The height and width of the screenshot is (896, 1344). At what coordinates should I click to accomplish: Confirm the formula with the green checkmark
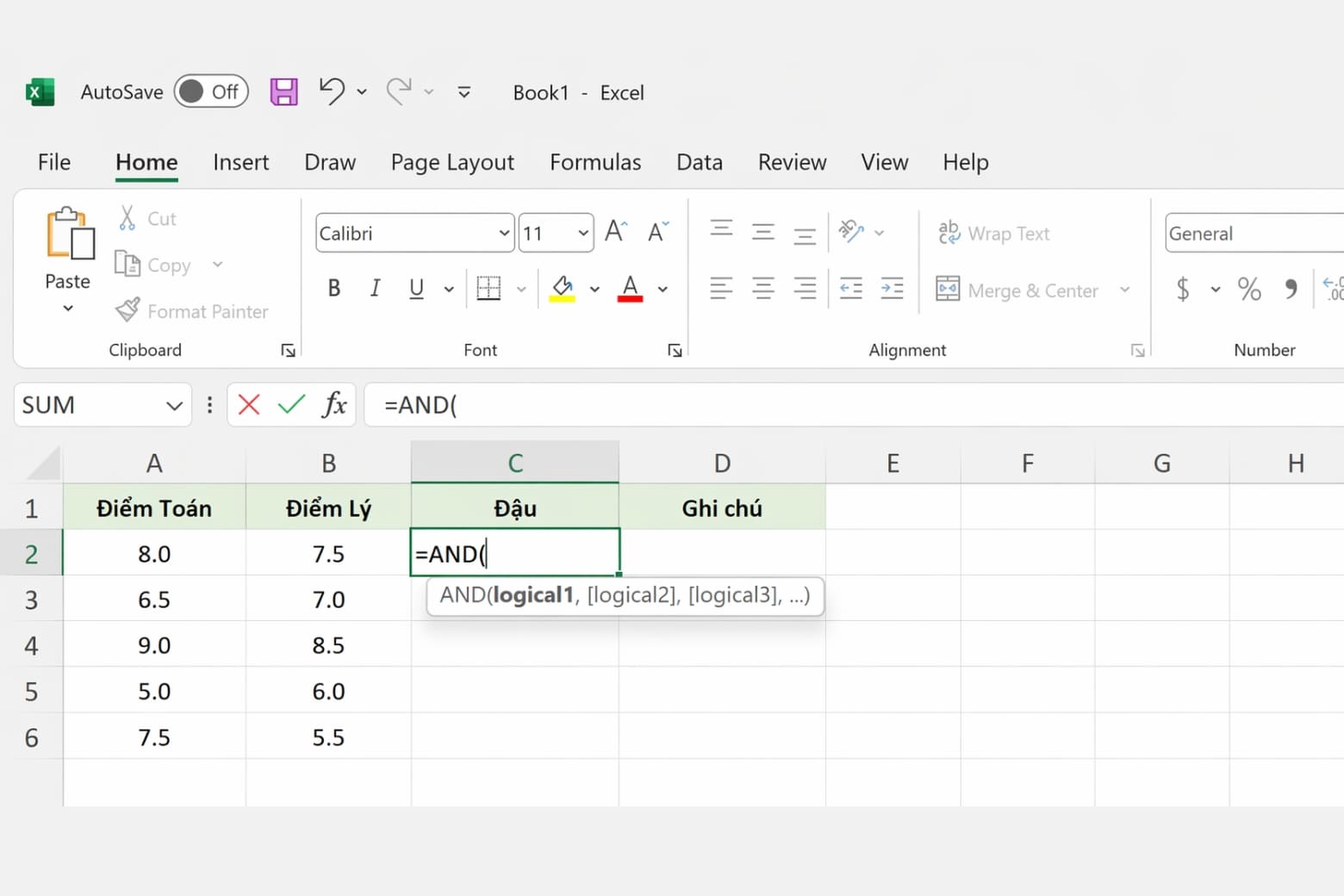coord(291,404)
